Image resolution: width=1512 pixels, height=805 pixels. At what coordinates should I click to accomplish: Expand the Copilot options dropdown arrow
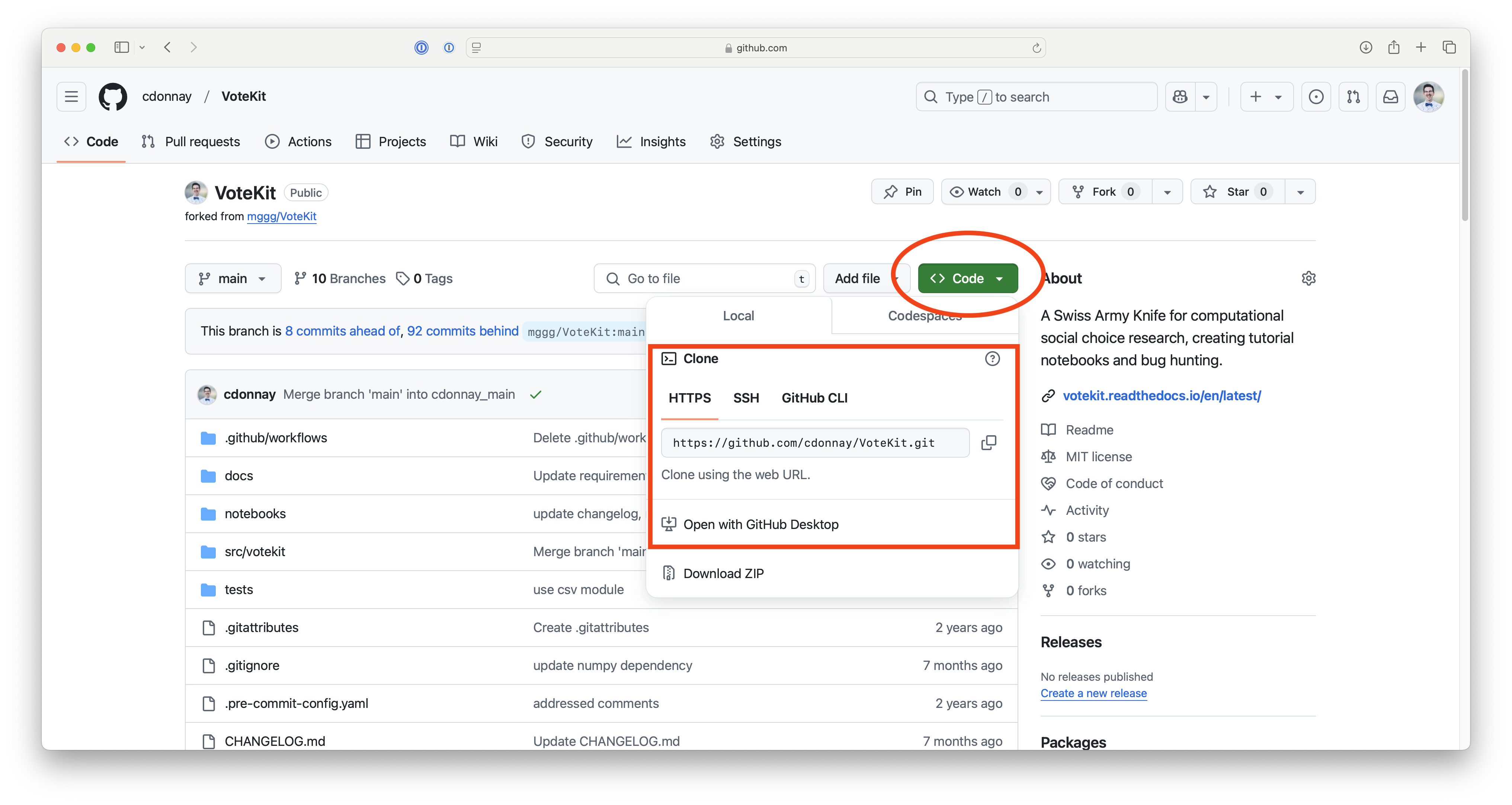pyautogui.click(x=1206, y=97)
